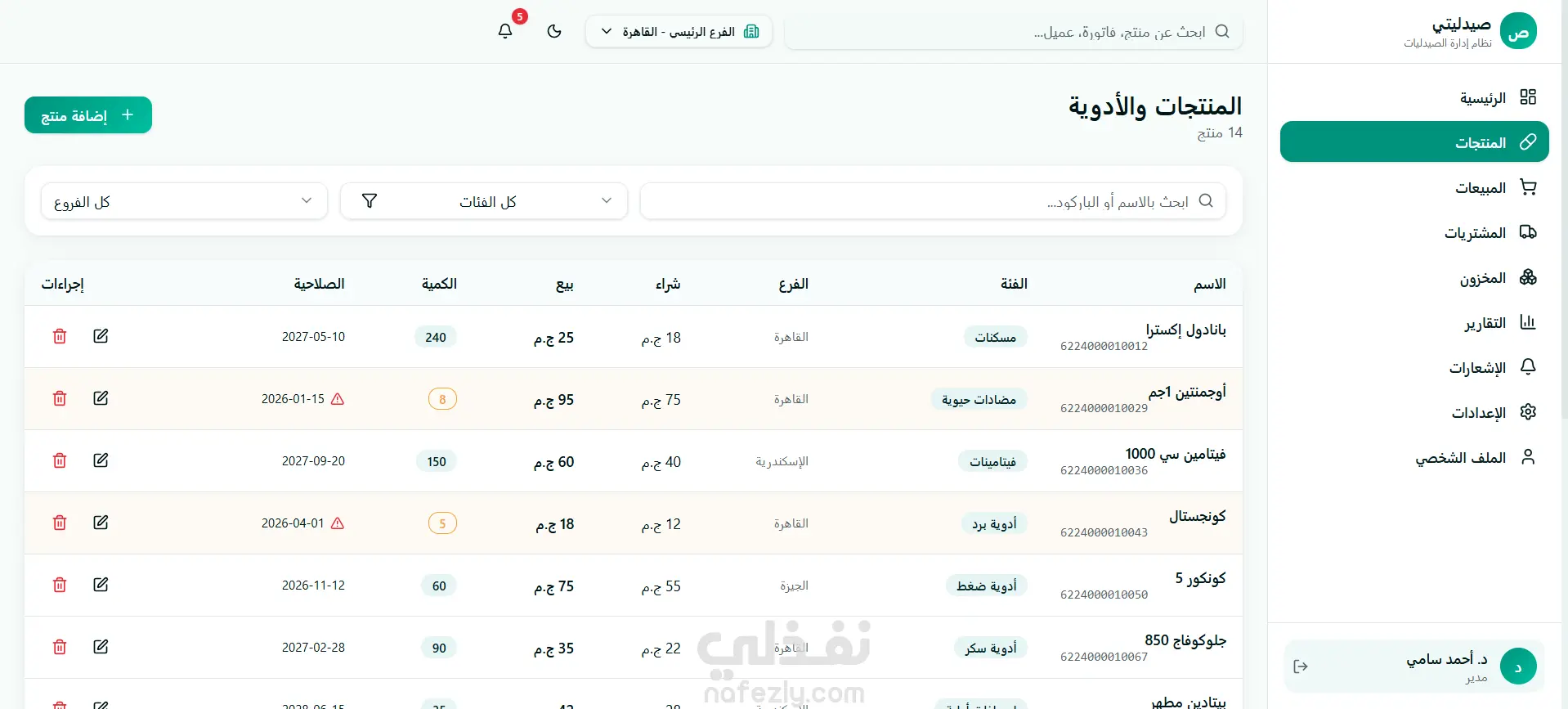Open التقارير sidebar section
This screenshot has height=709, width=1568.
(x=1414, y=322)
